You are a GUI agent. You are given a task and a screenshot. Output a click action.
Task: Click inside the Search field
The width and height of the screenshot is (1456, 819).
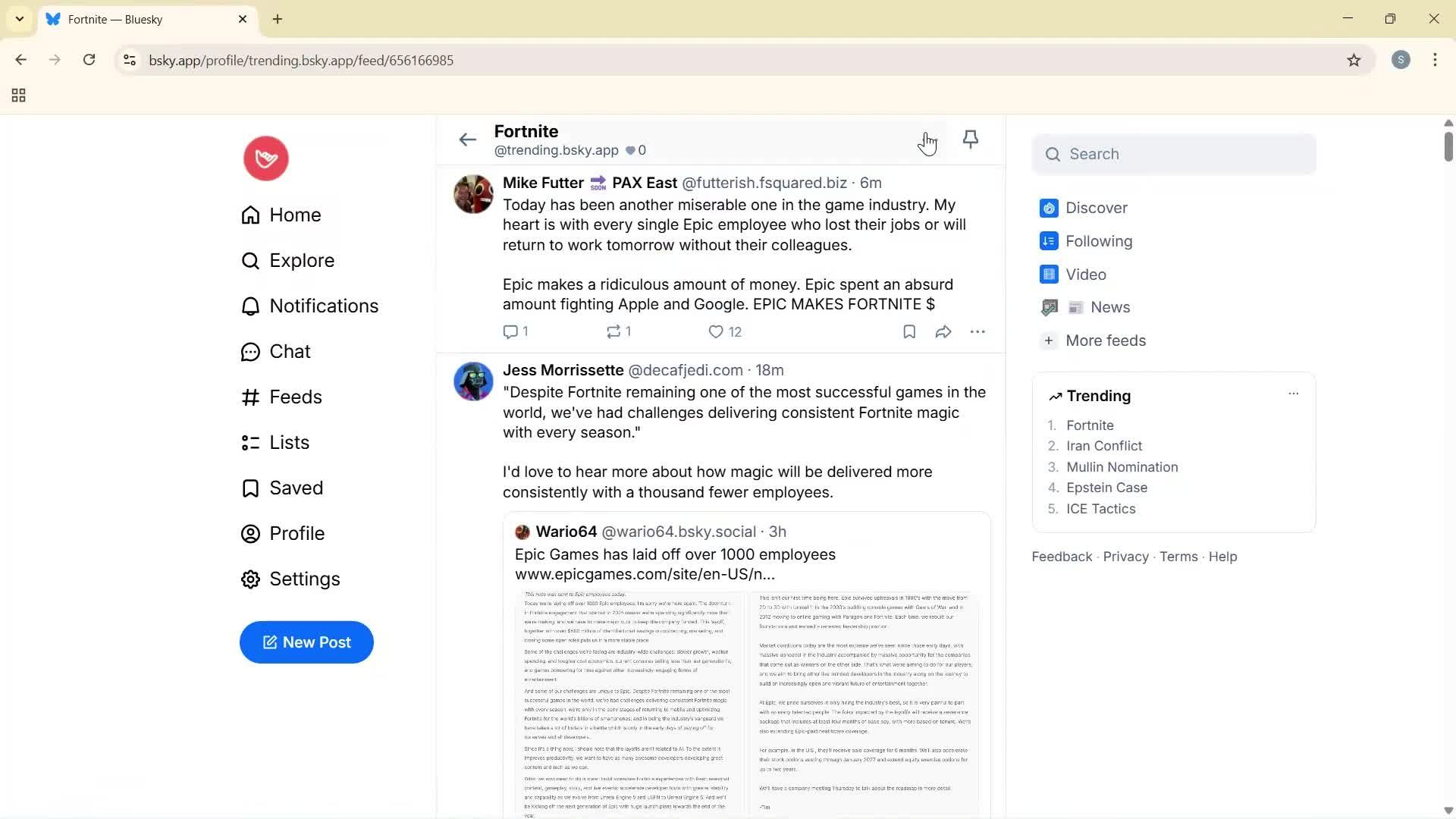[1174, 154]
